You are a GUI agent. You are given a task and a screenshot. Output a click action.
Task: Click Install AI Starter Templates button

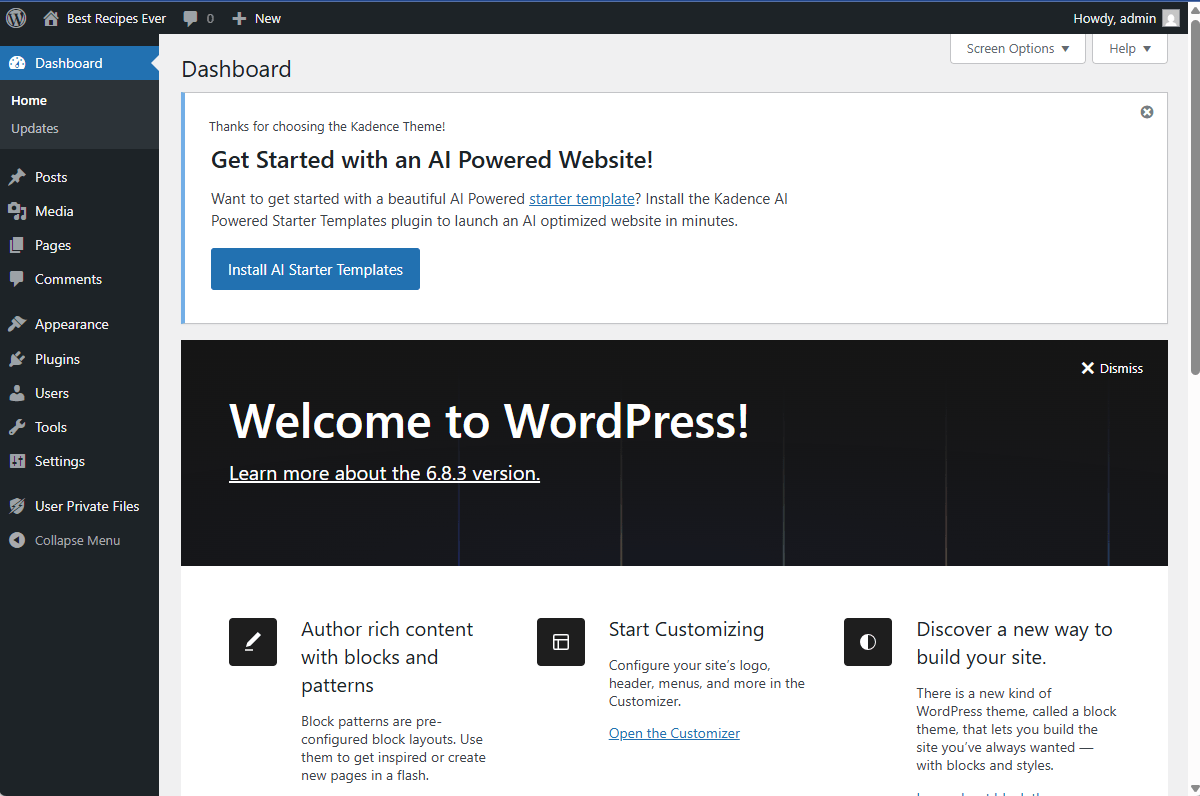[315, 269]
